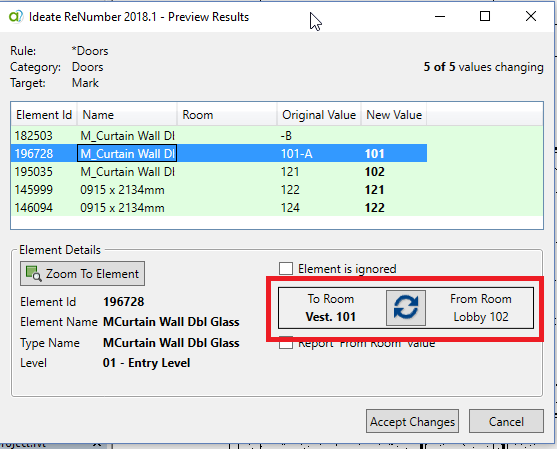Click the New Value column header
This screenshot has height=449, width=557.
point(394,115)
